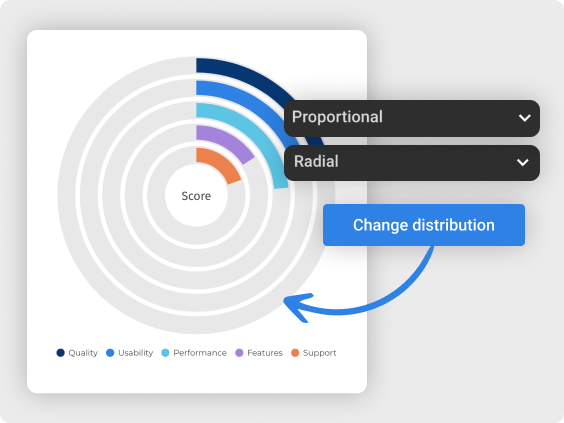Click the Performance legend dot
This screenshot has width=564, height=423.
(x=165, y=353)
